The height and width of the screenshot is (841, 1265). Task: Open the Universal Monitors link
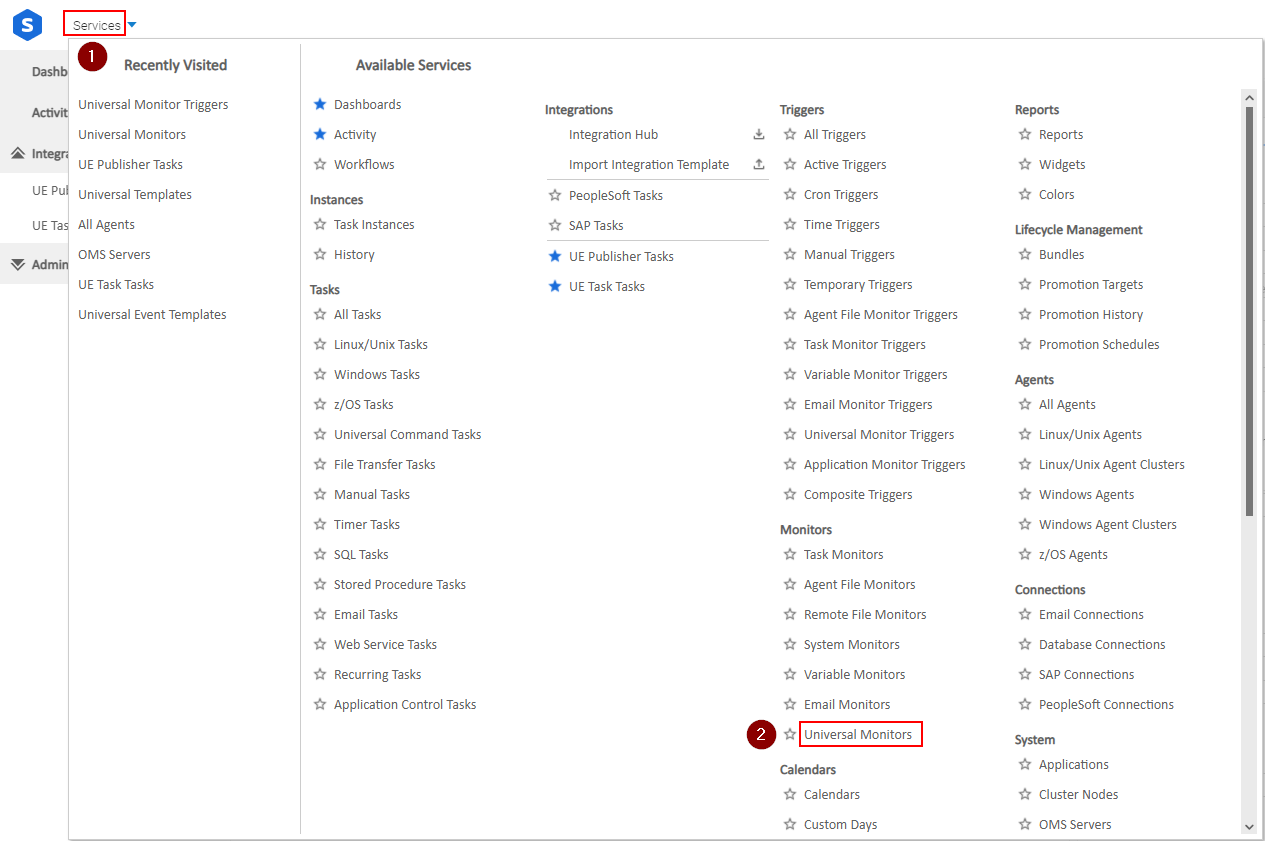tap(858, 735)
